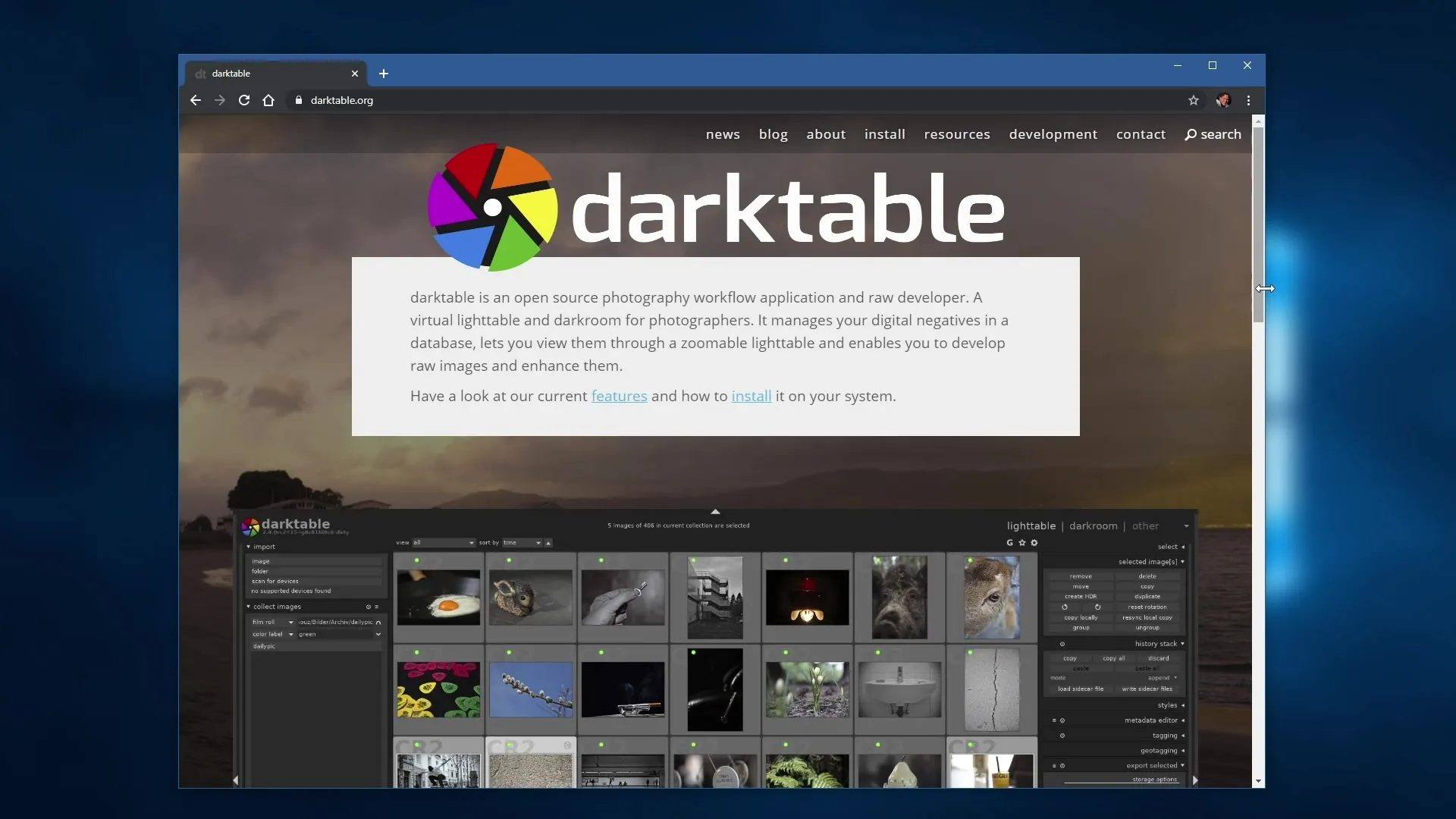Follow the features link in the intro

pos(619,396)
